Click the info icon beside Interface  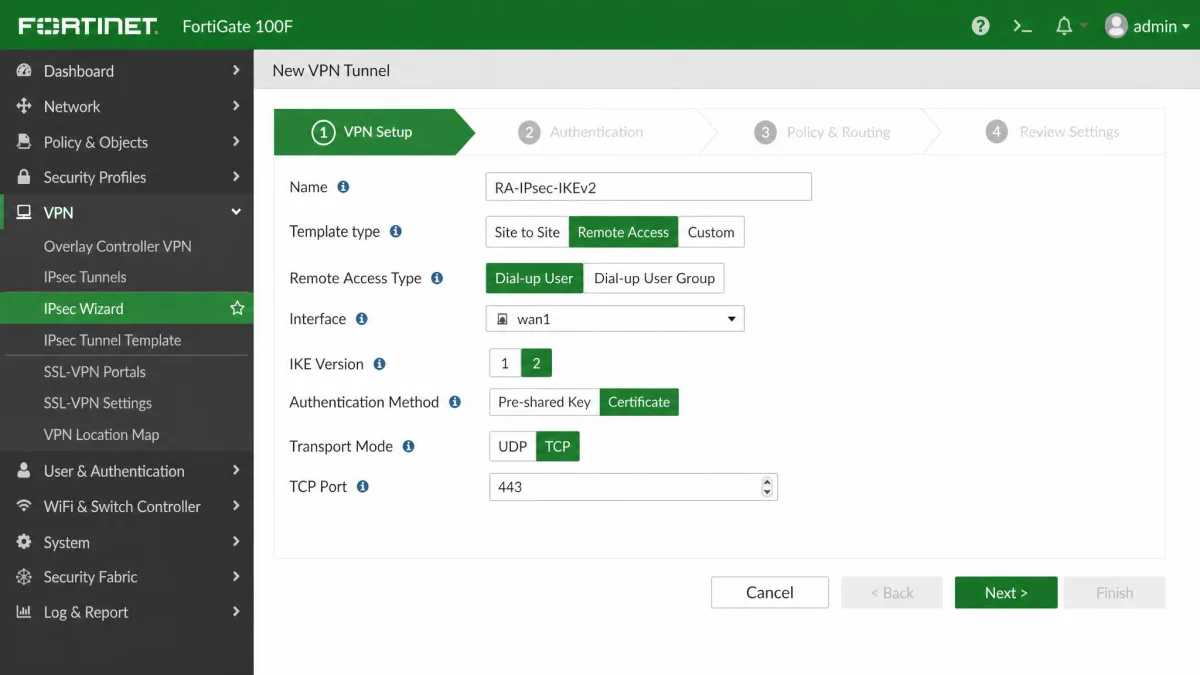(362, 319)
